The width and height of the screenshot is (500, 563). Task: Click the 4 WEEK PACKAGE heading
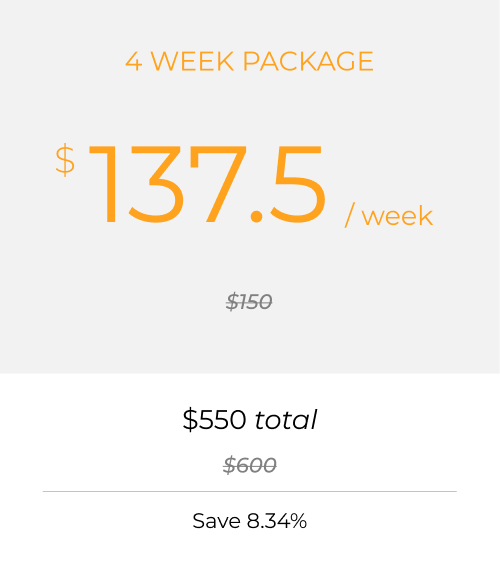pyautogui.click(x=249, y=61)
